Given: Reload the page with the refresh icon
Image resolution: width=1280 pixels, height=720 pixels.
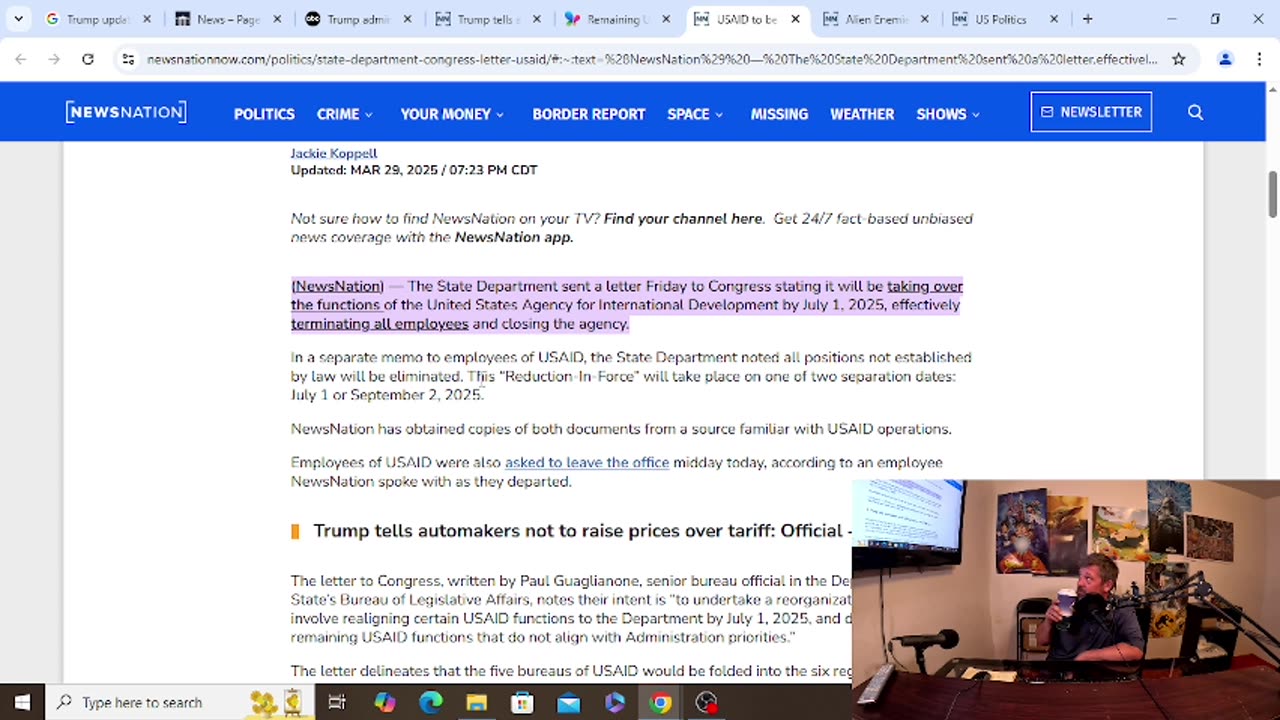Looking at the screenshot, I should click(x=88, y=59).
